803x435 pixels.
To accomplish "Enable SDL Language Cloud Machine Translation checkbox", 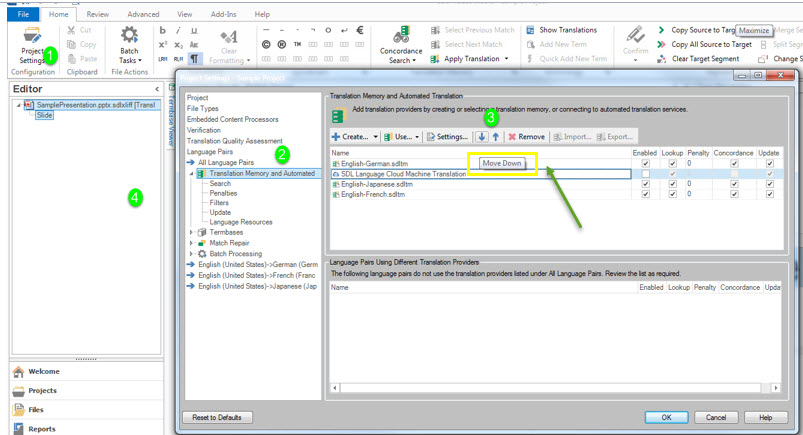I will tap(645, 174).
